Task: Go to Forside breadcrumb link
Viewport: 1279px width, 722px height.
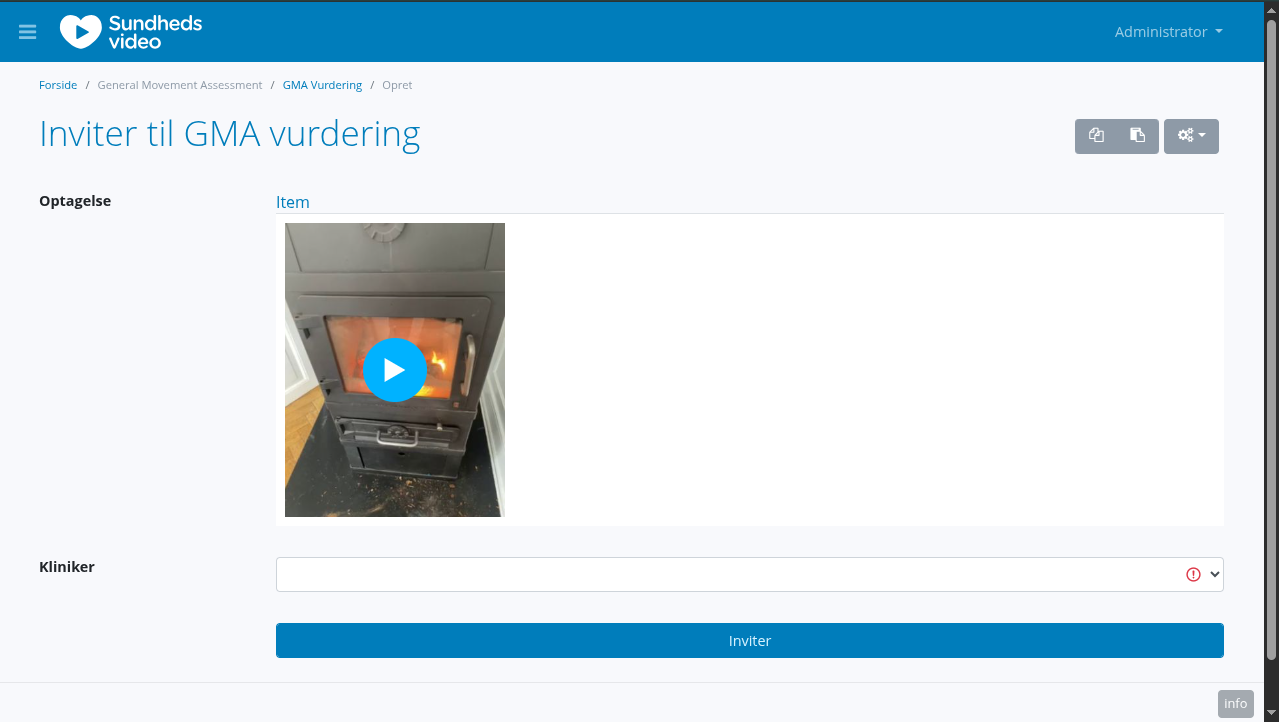Action: [58, 85]
